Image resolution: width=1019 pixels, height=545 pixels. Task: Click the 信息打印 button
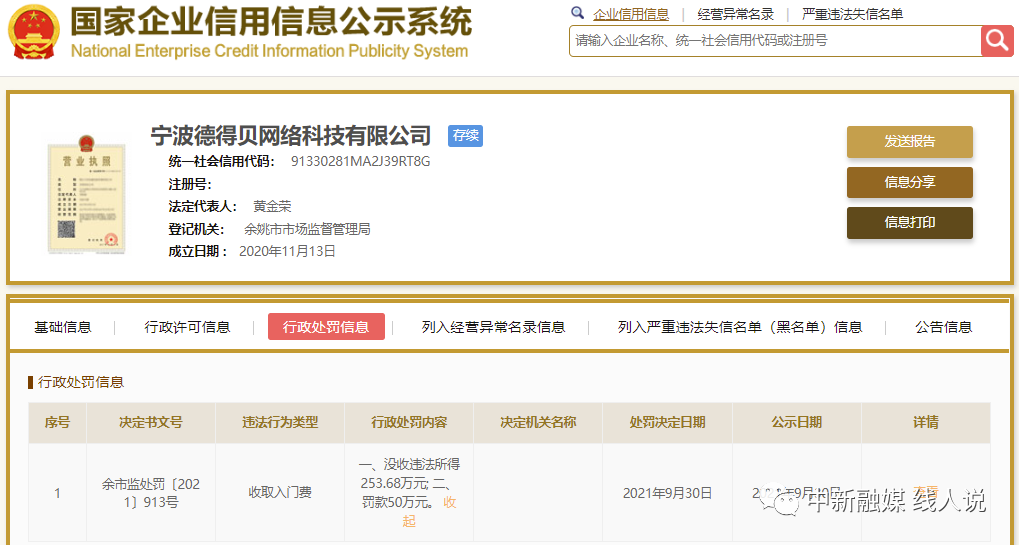tap(909, 223)
